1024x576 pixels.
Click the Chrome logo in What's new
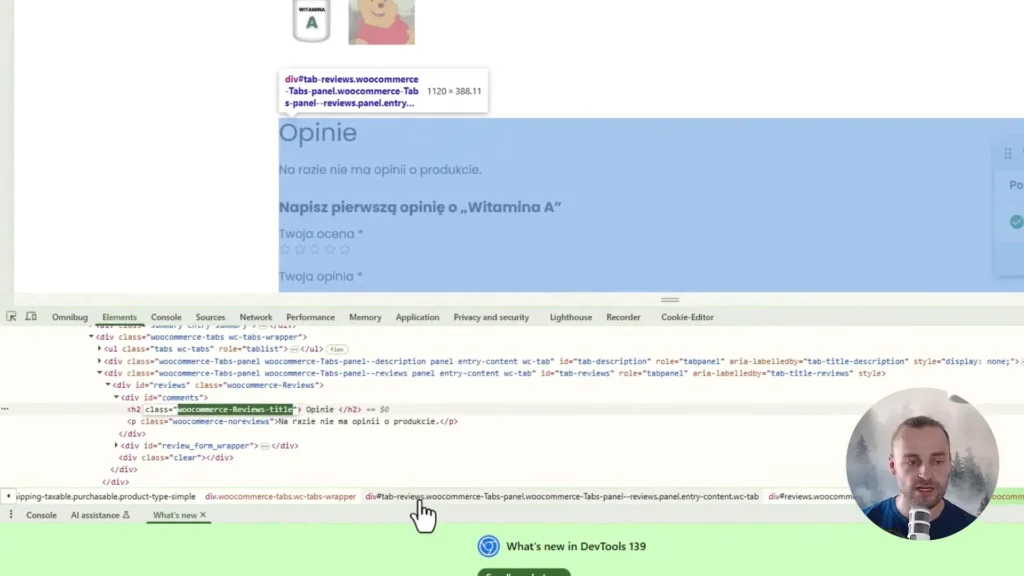[488, 546]
